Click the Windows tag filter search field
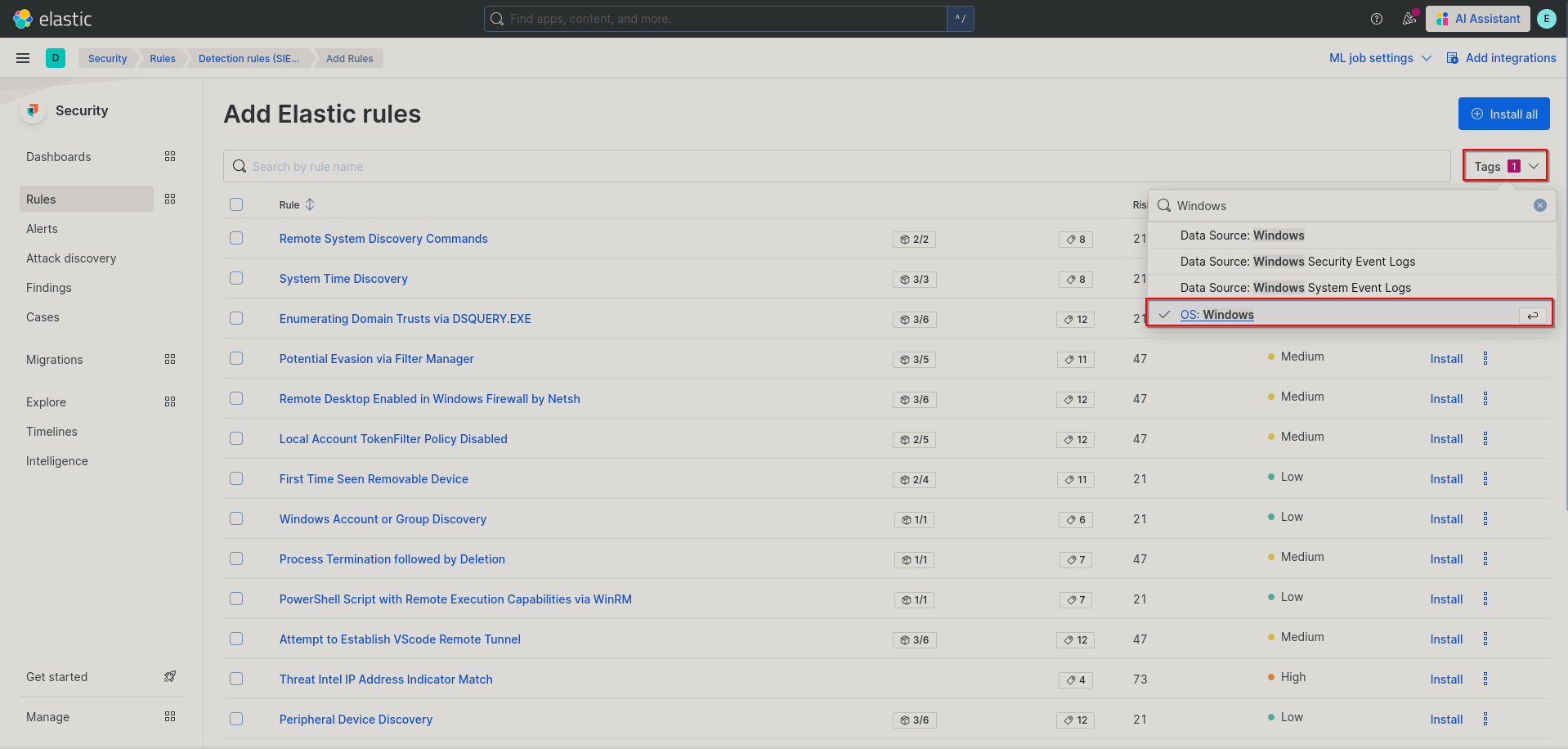The width and height of the screenshot is (1568, 749). pyautogui.click(x=1351, y=205)
